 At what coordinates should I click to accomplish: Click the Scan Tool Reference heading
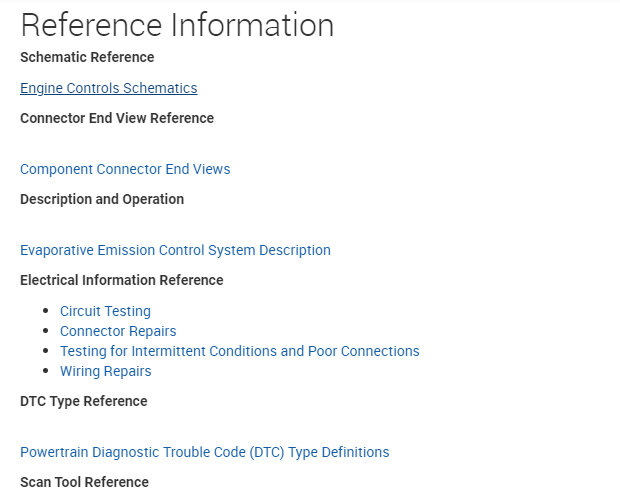point(84,482)
